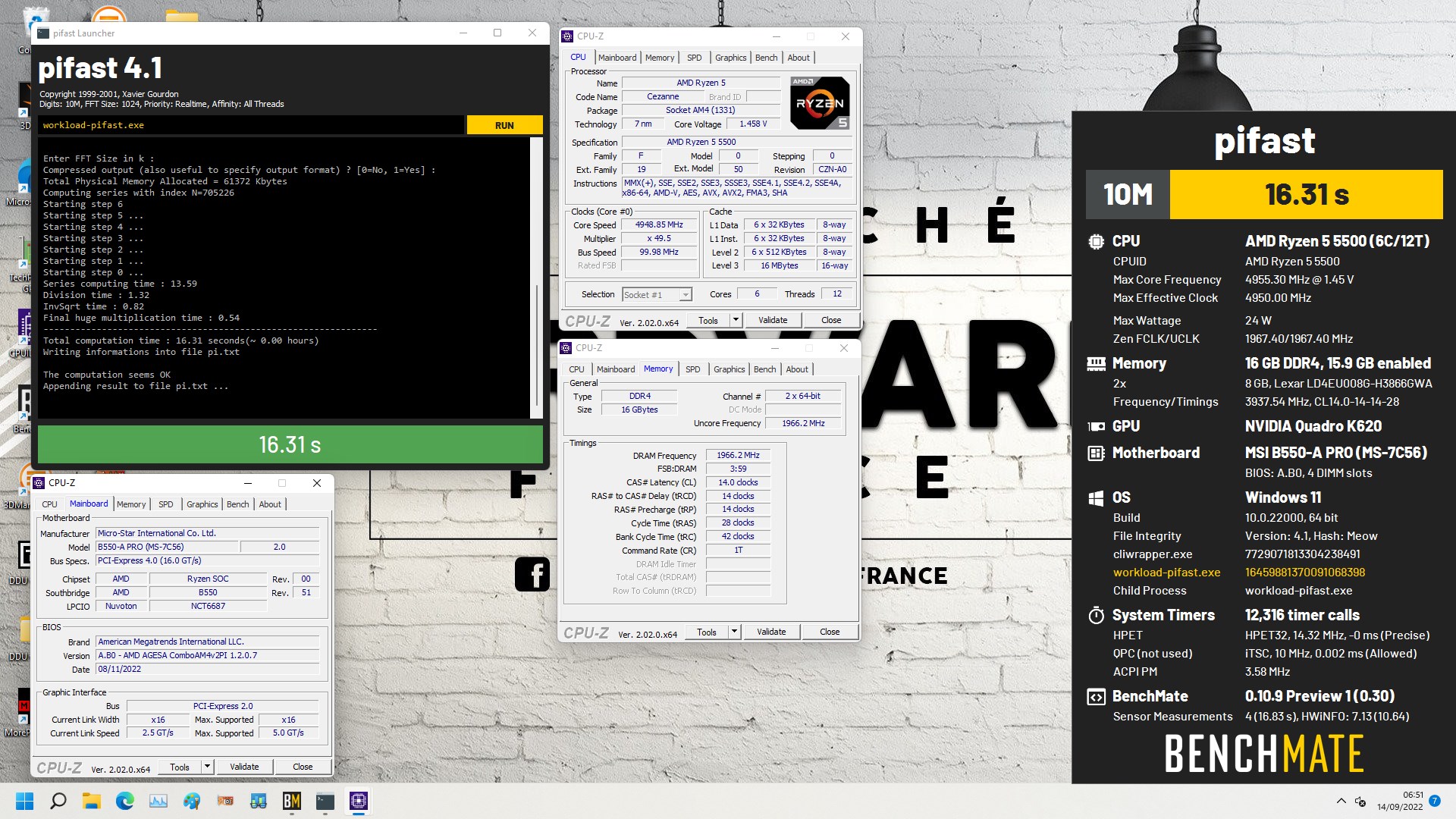Viewport: 1456px width, 819px height.
Task: Open SPD tab in the top CPU-Z window
Action: [x=695, y=58]
